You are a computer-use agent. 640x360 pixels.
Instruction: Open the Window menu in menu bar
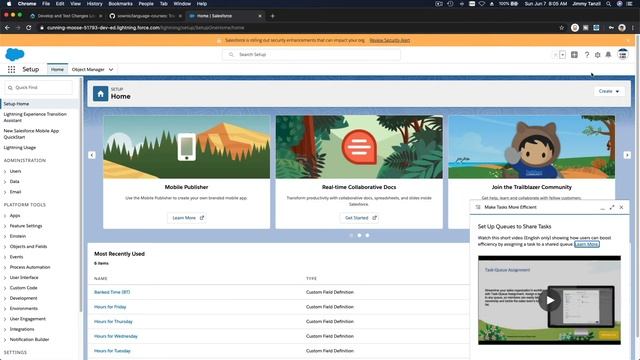(x=182, y=4)
